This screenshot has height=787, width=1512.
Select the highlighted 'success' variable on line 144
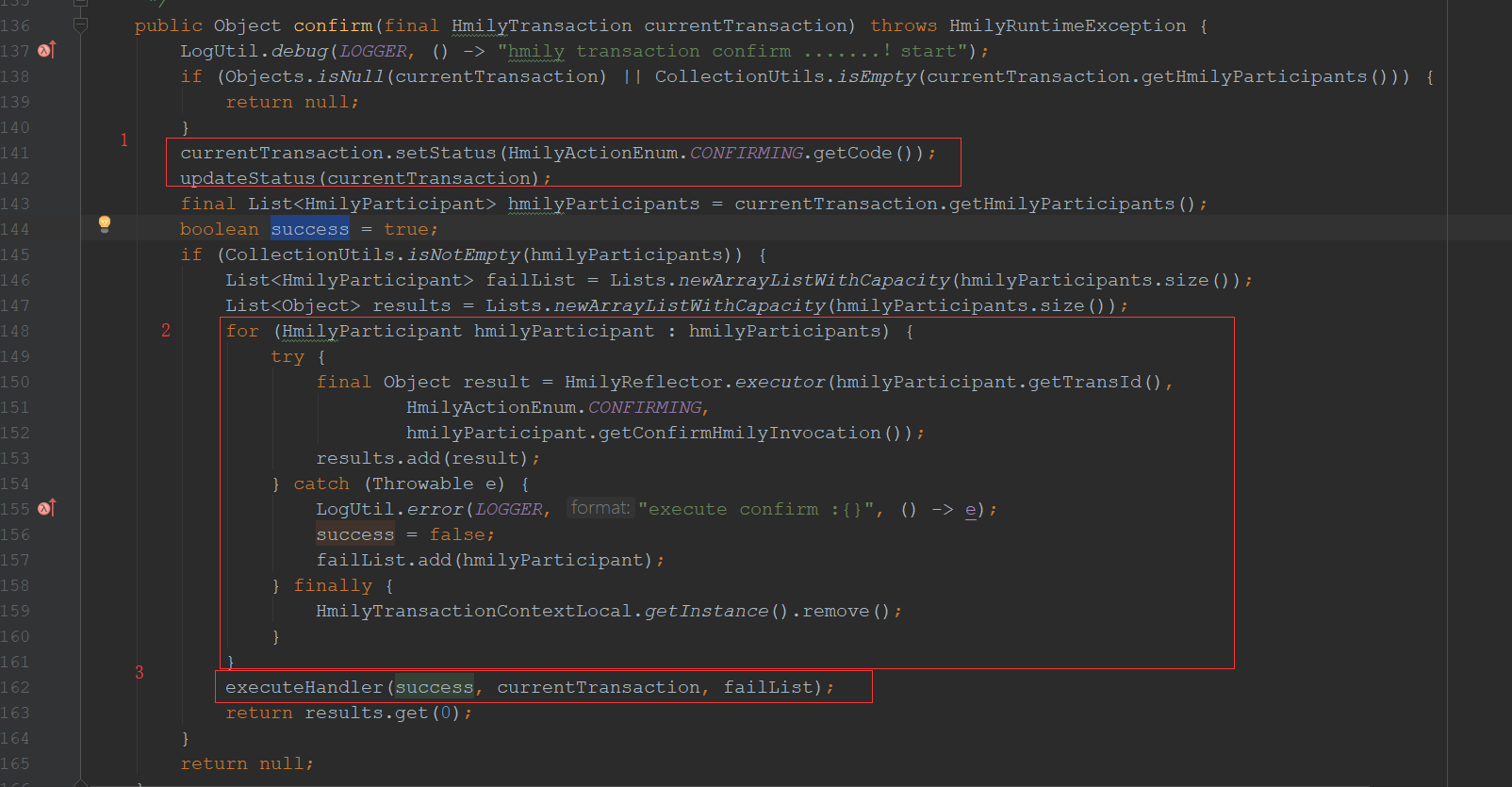[310, 229]
